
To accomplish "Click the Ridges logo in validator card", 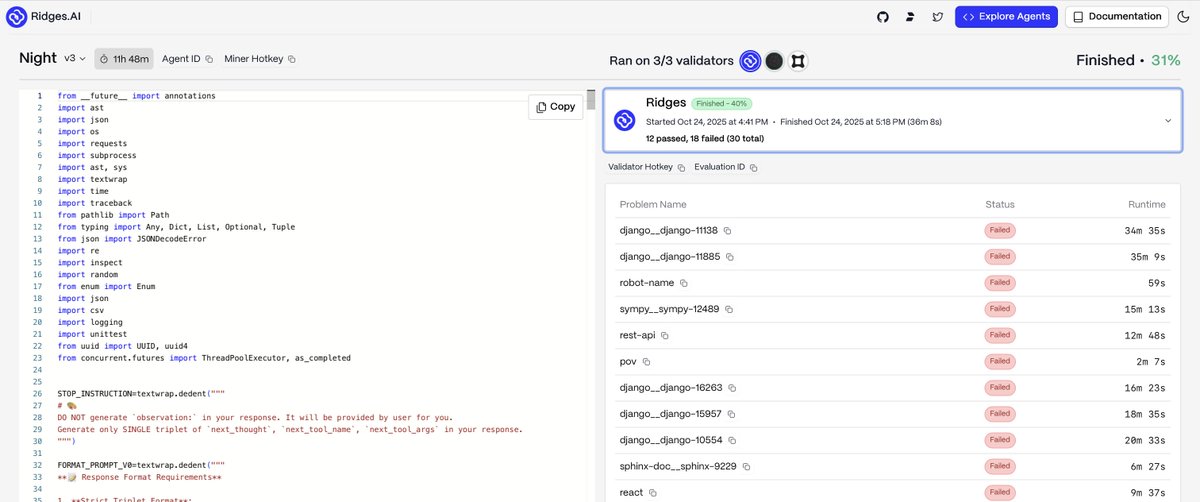I will (x=625, y=120).
